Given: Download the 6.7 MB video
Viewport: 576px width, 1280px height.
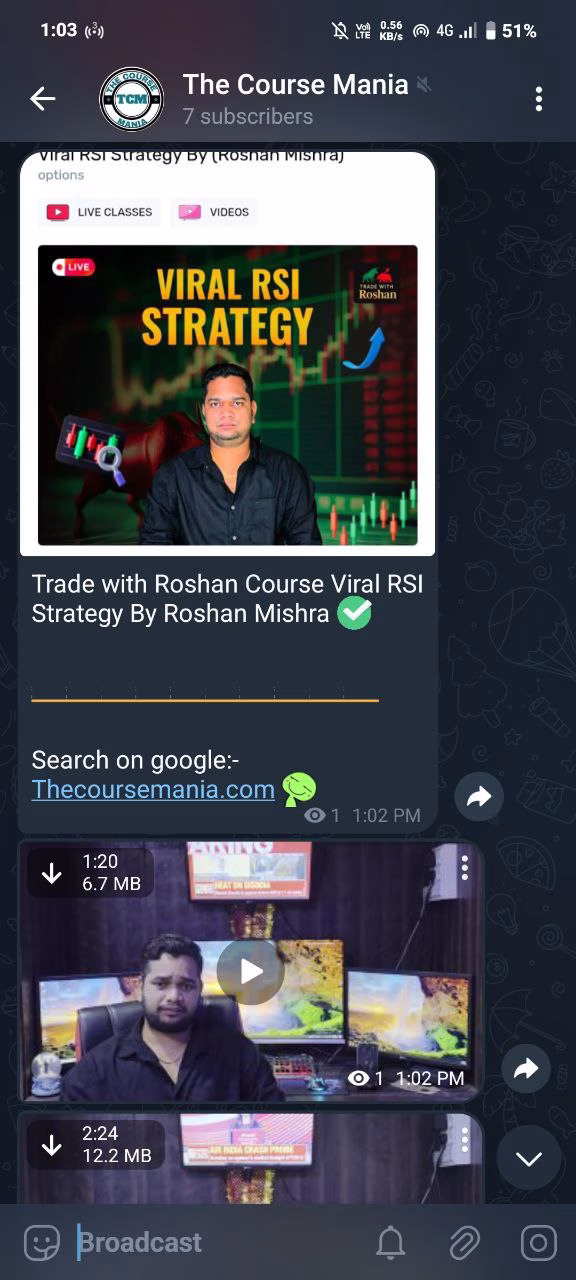Looking at the screenshot, I should click(x=52, y=872).
